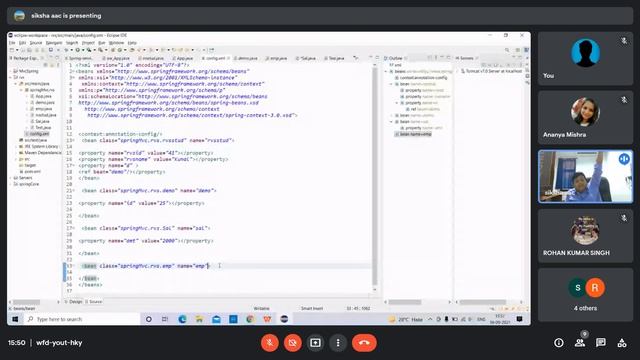Image resolution: width=640 pixels, height=360 pixels.
Task: Open the Eclipse Edit menu
Action: [22, 43]
